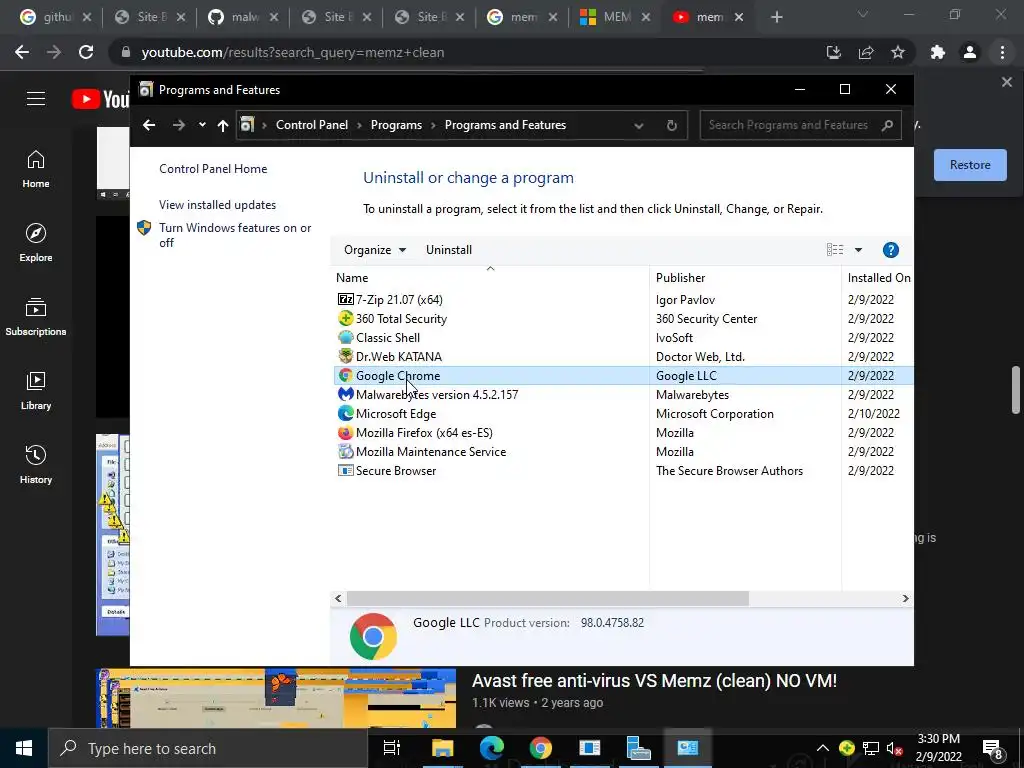Open the view options dropdown arrow

pyautogui.click(x=858, y=249)
